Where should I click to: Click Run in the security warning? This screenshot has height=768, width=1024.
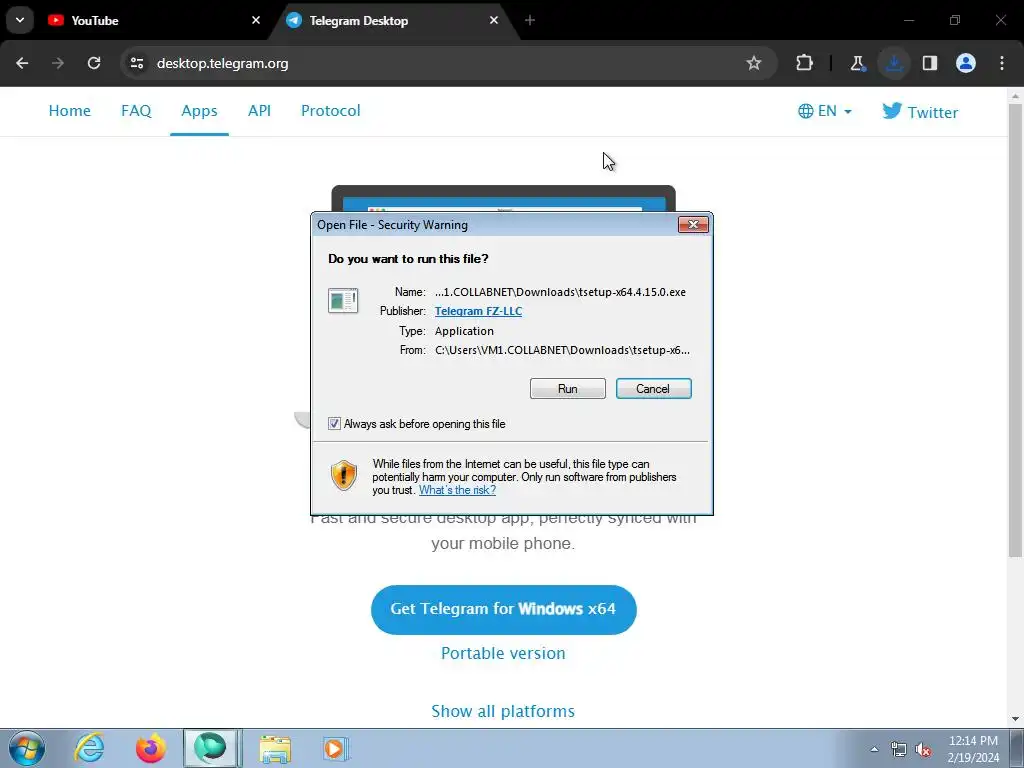click(568, 389)
